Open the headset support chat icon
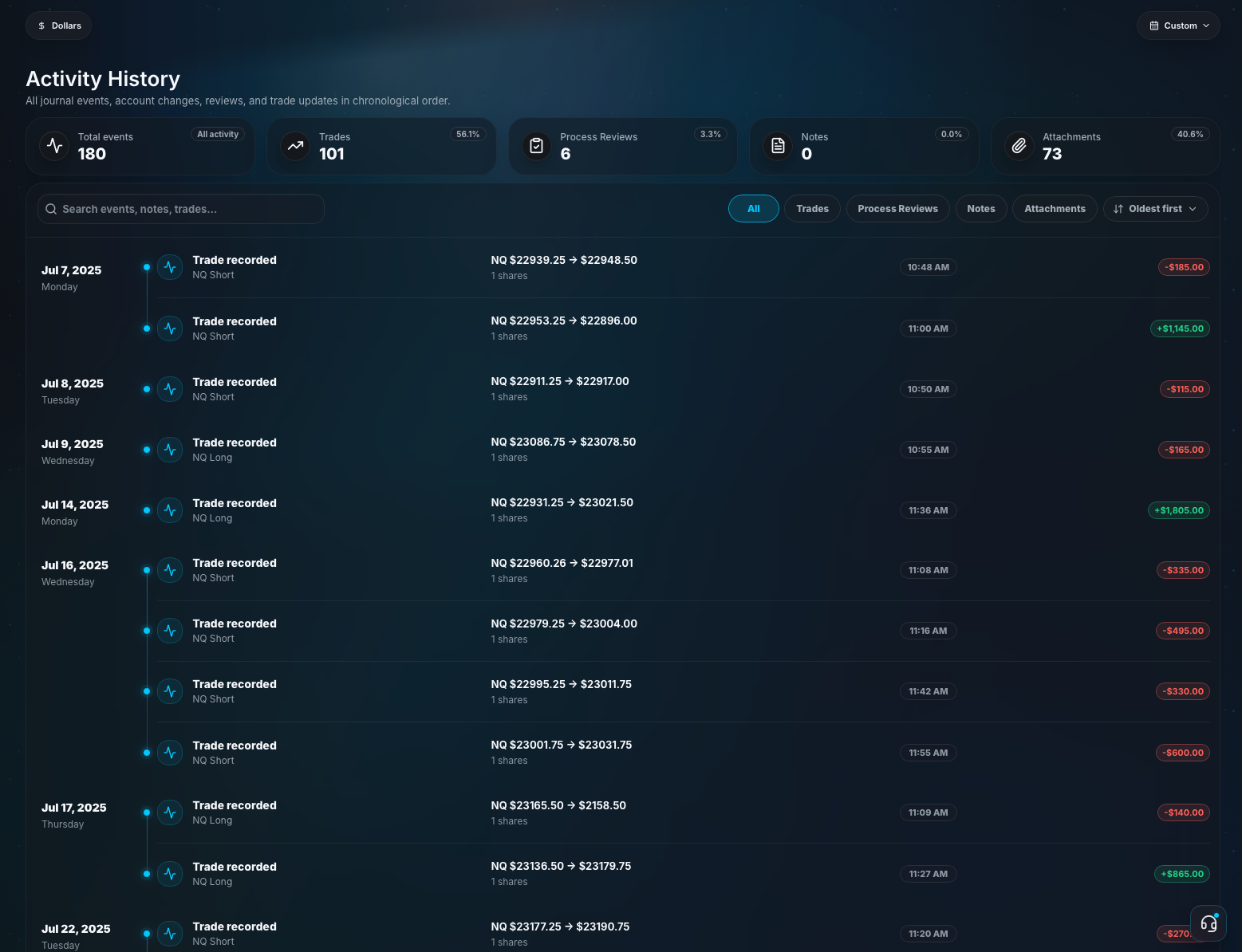This screenshot has height=952, width=1242. click(1208, 923)
